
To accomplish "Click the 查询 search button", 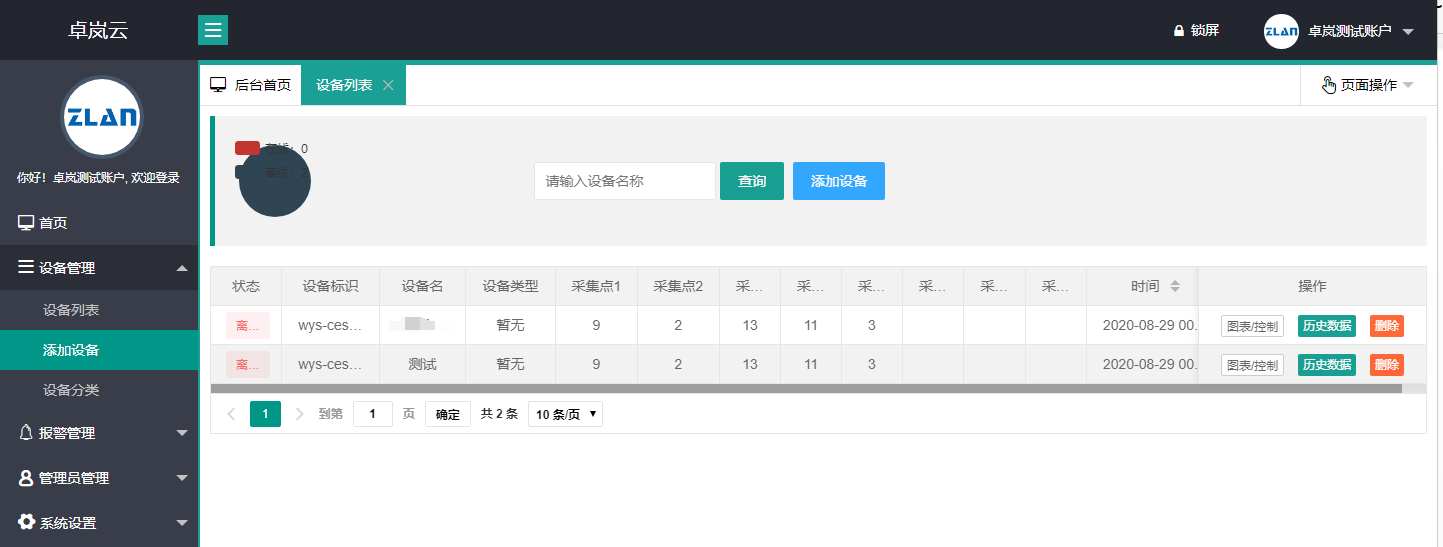I will pos(751,181).
